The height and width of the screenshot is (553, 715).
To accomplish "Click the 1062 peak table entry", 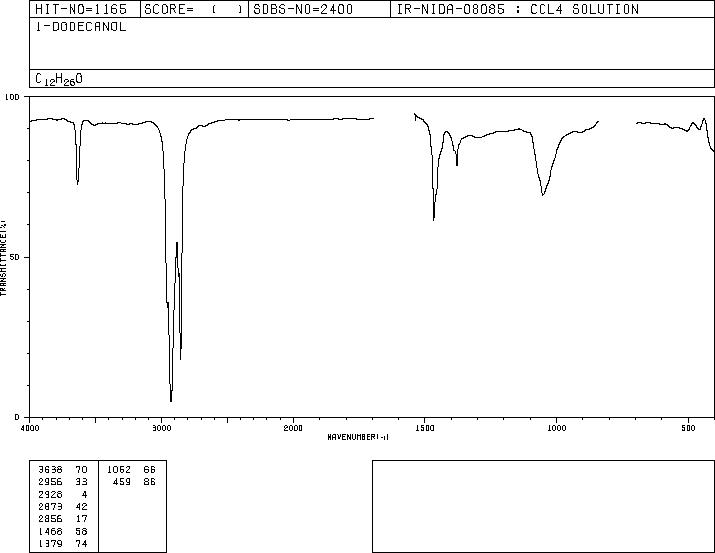I will point(131,470).
